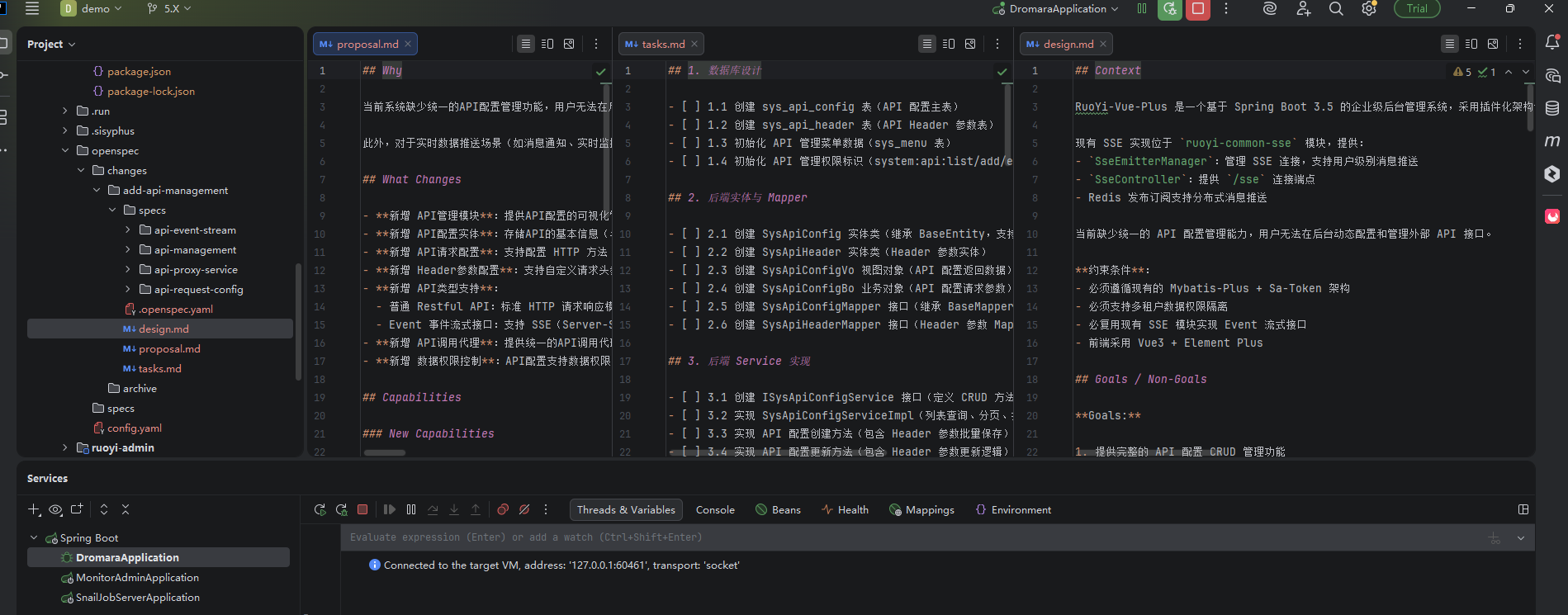
Task: Open the Database tool window icon
Action: (x=1552, y=108)
